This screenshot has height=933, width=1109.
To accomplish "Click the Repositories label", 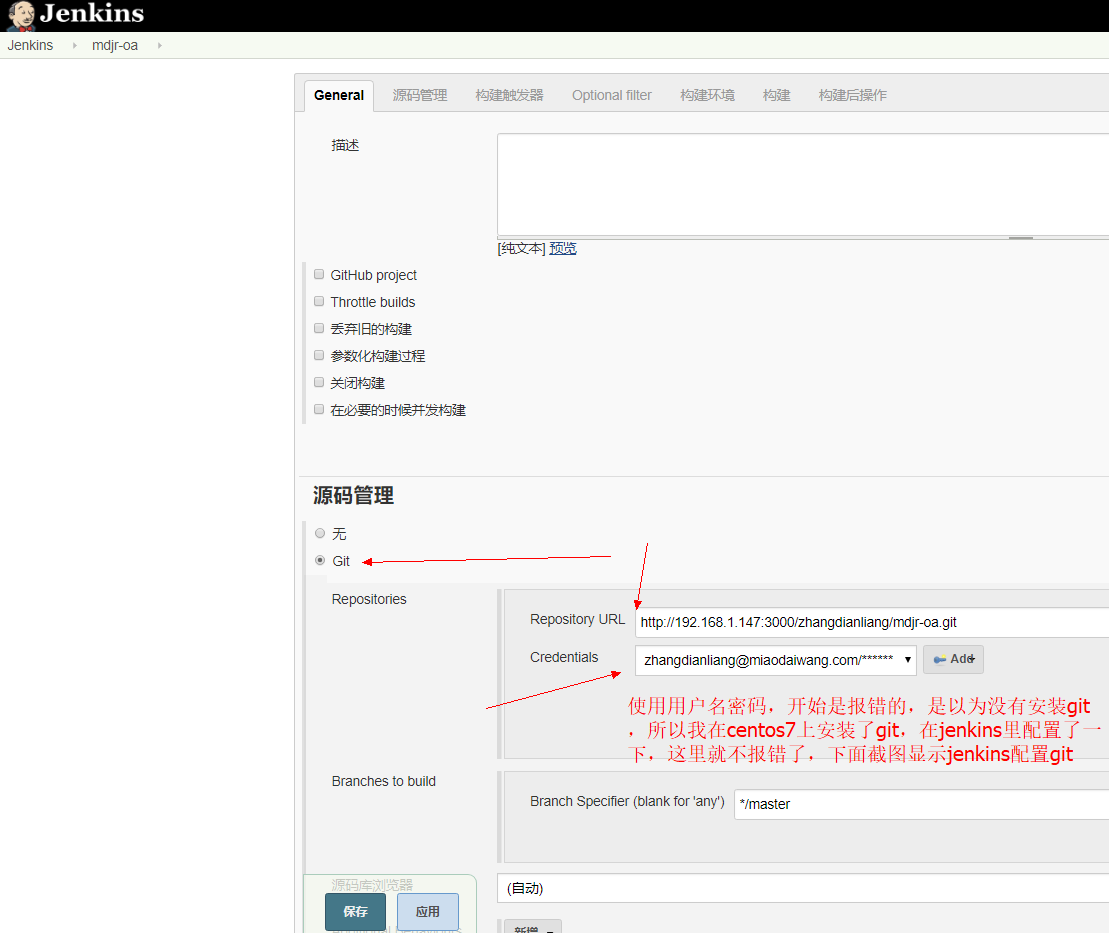I will coord(369,599).
